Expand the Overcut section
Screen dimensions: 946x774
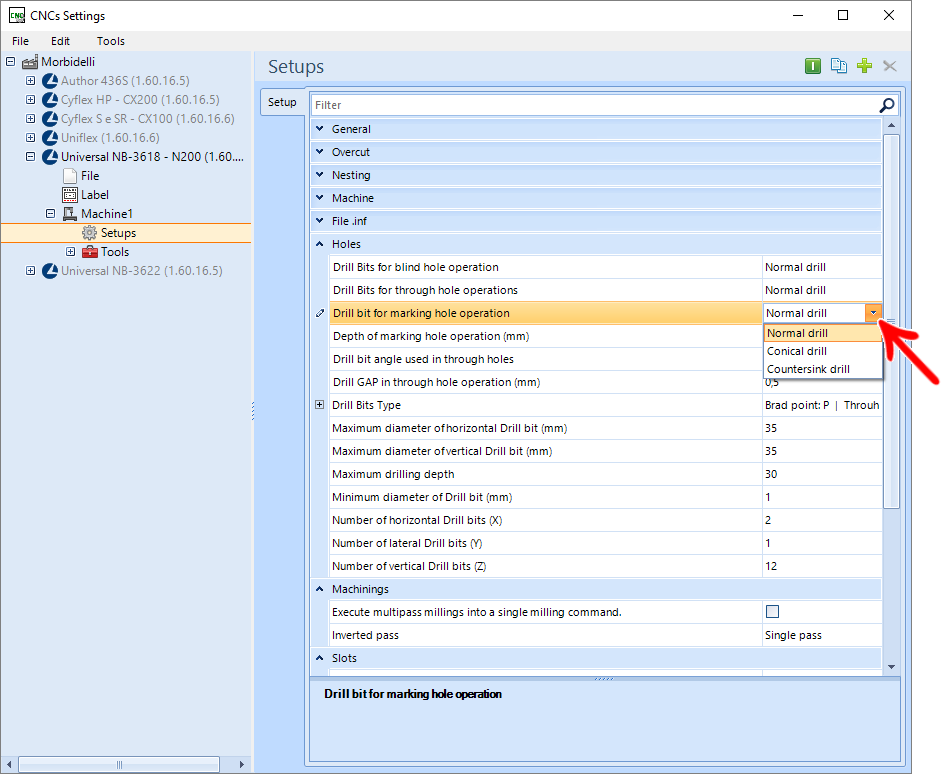pos(320,152)
